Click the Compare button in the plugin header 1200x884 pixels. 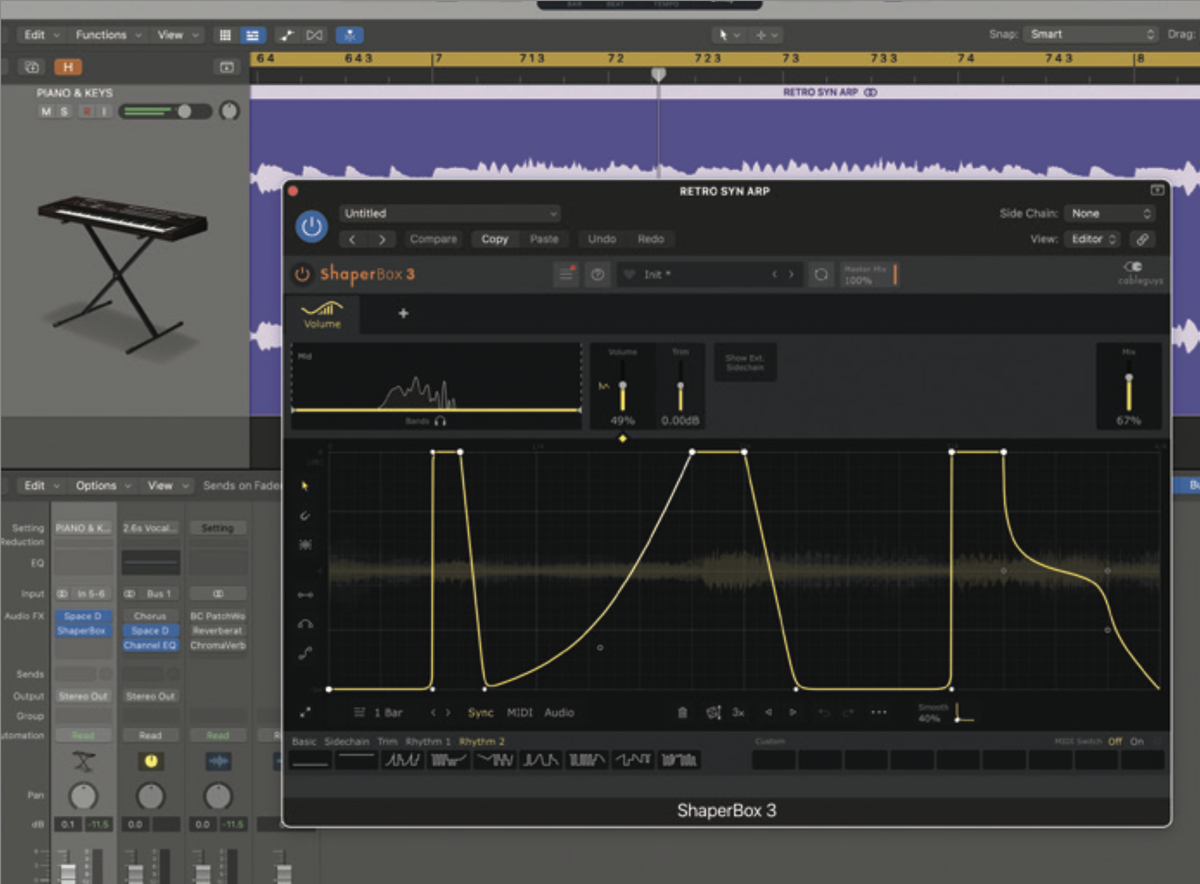coord(433,239)
